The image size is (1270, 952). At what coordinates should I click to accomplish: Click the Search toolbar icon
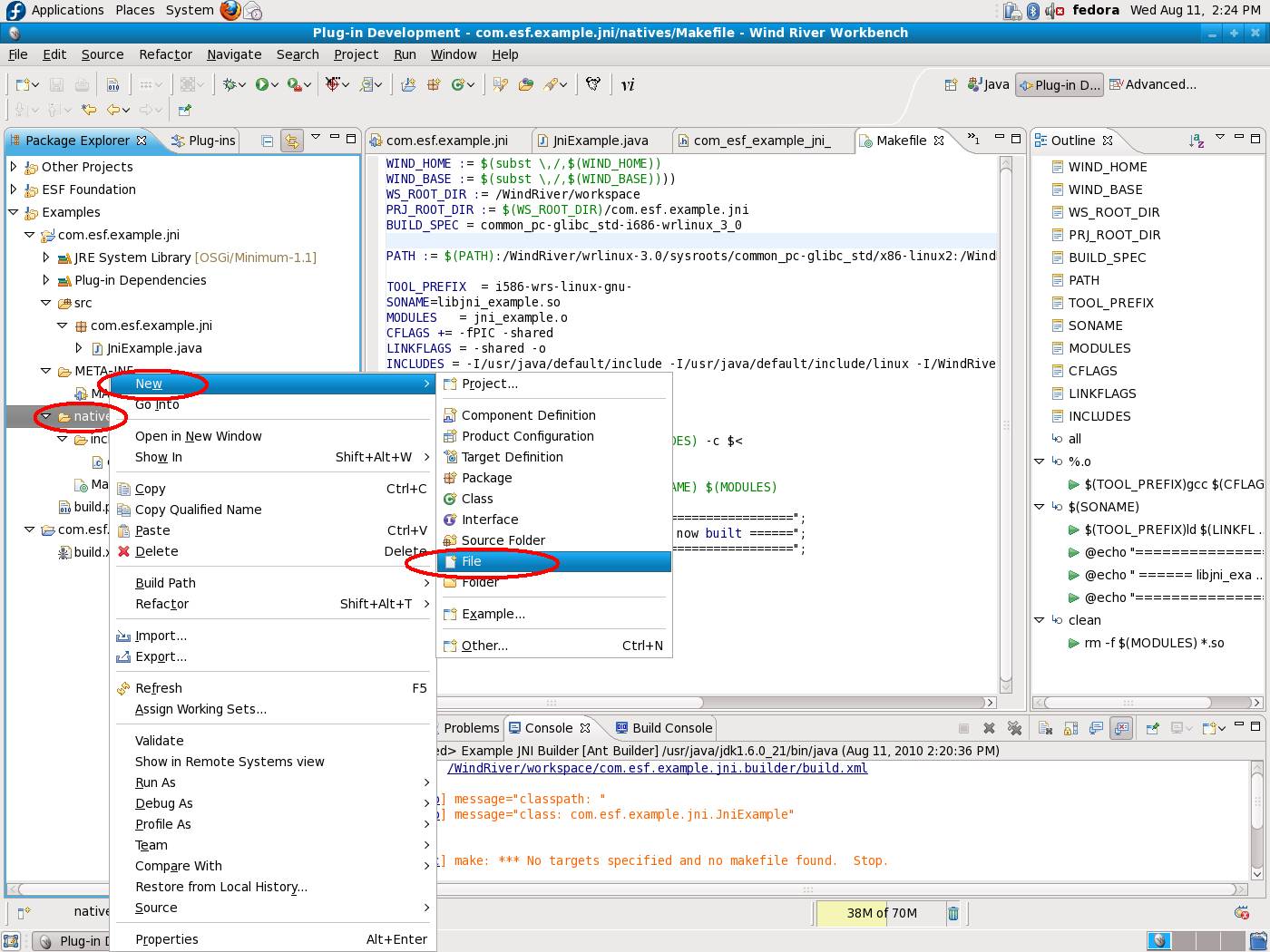point(552,84)
